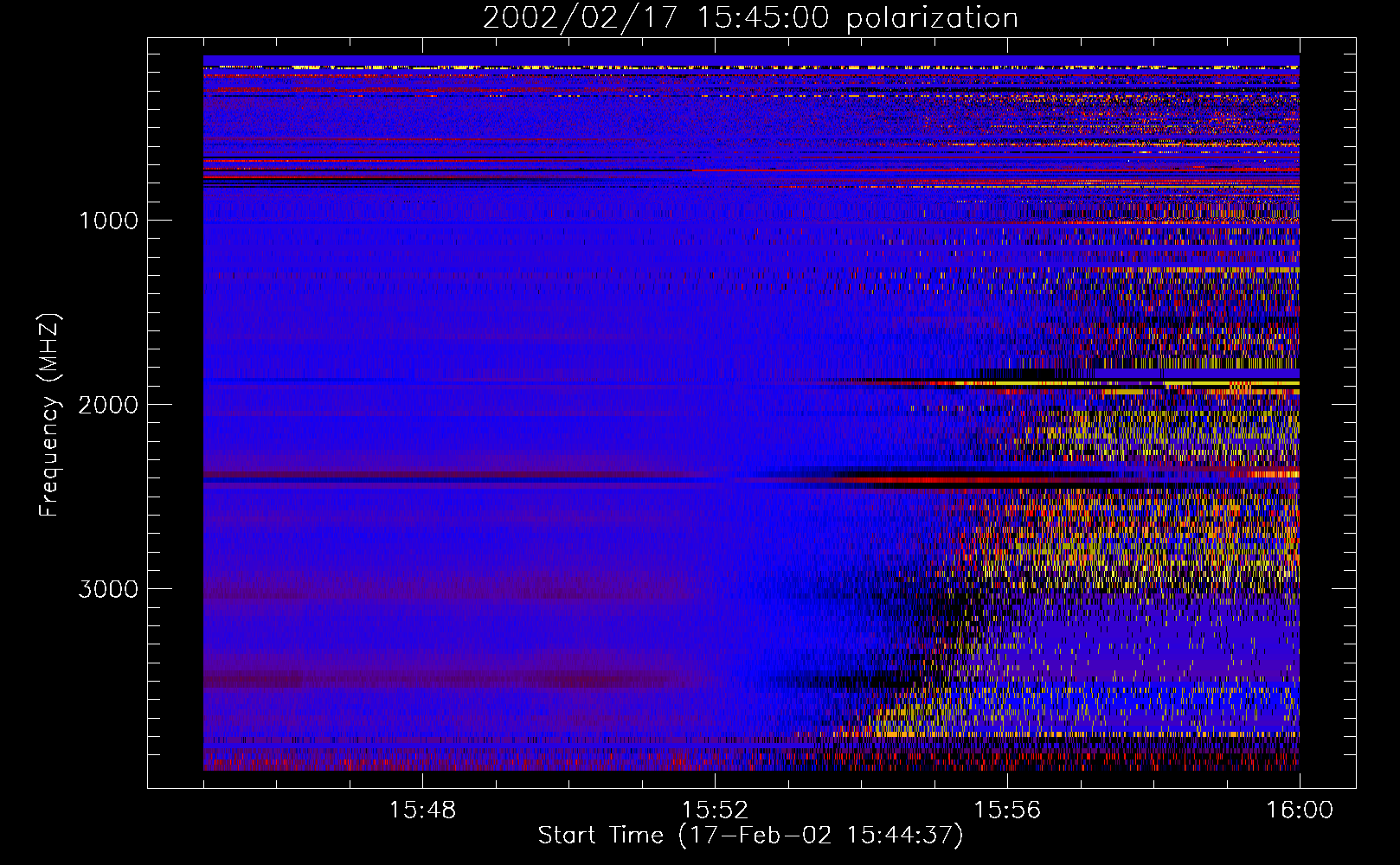Click the "15:48" time tick label
The image size is (1400, 865).
(x=422, y=811)
